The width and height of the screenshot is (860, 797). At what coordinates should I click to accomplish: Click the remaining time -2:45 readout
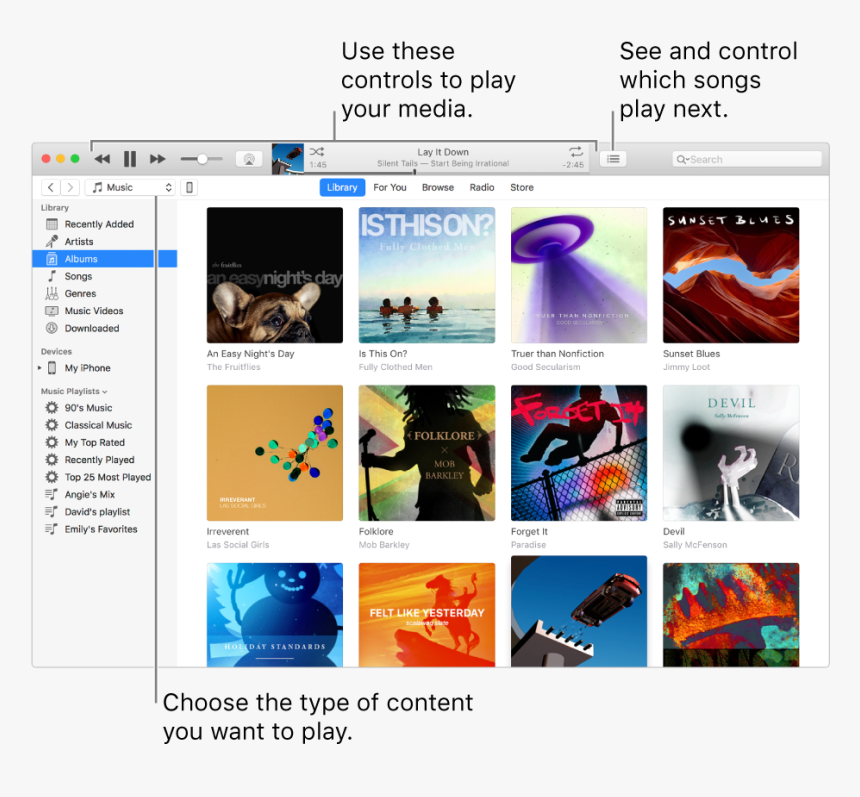[573, 165]
